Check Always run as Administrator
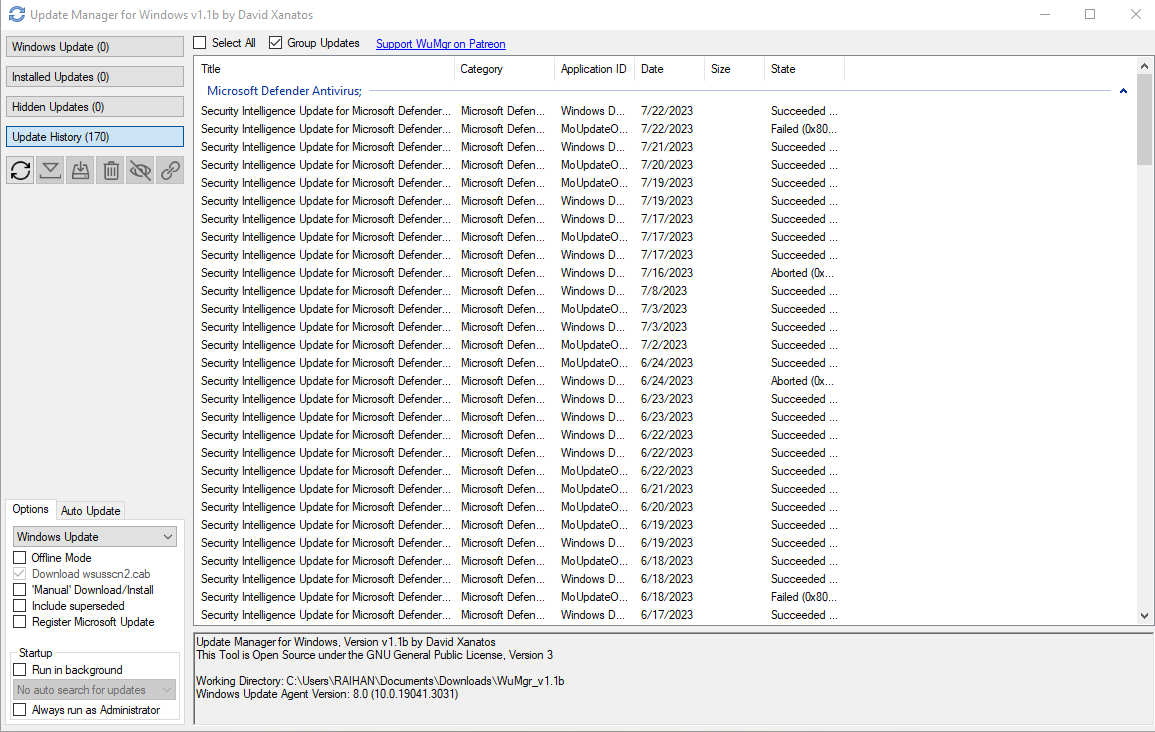This screenshot has height=732, width=1155. click(20, 710)
